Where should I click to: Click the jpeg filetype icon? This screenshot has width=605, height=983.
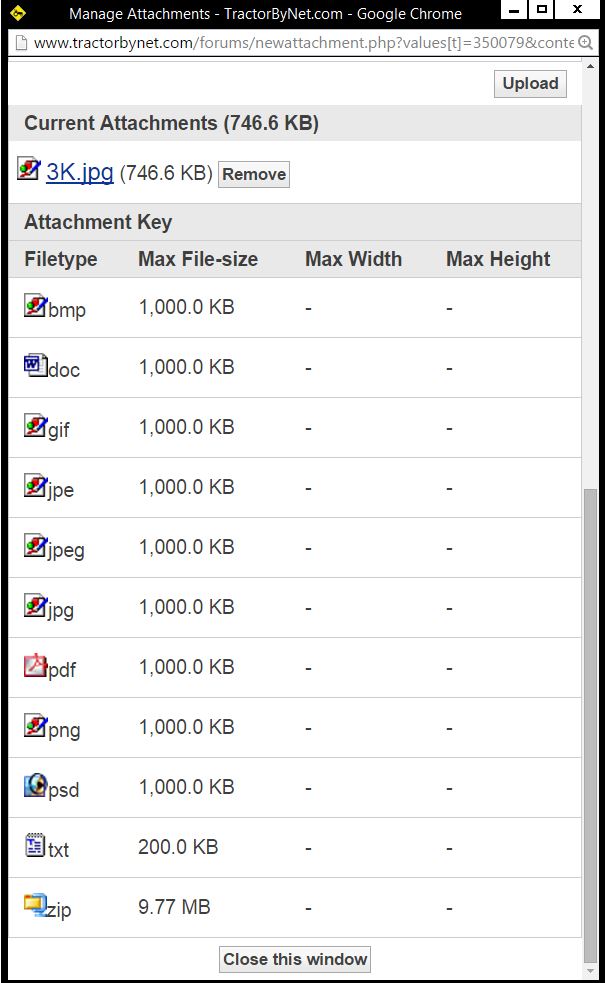click(35, 546)
